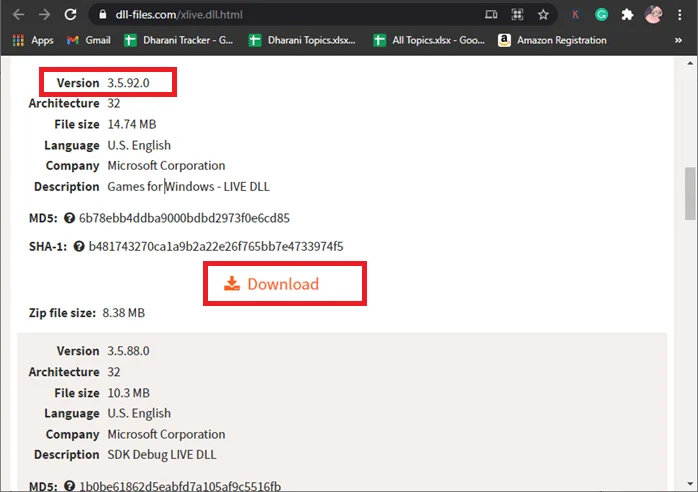Select the file size text 10.3 MB
698x492 pixels.
click(129, 393)
